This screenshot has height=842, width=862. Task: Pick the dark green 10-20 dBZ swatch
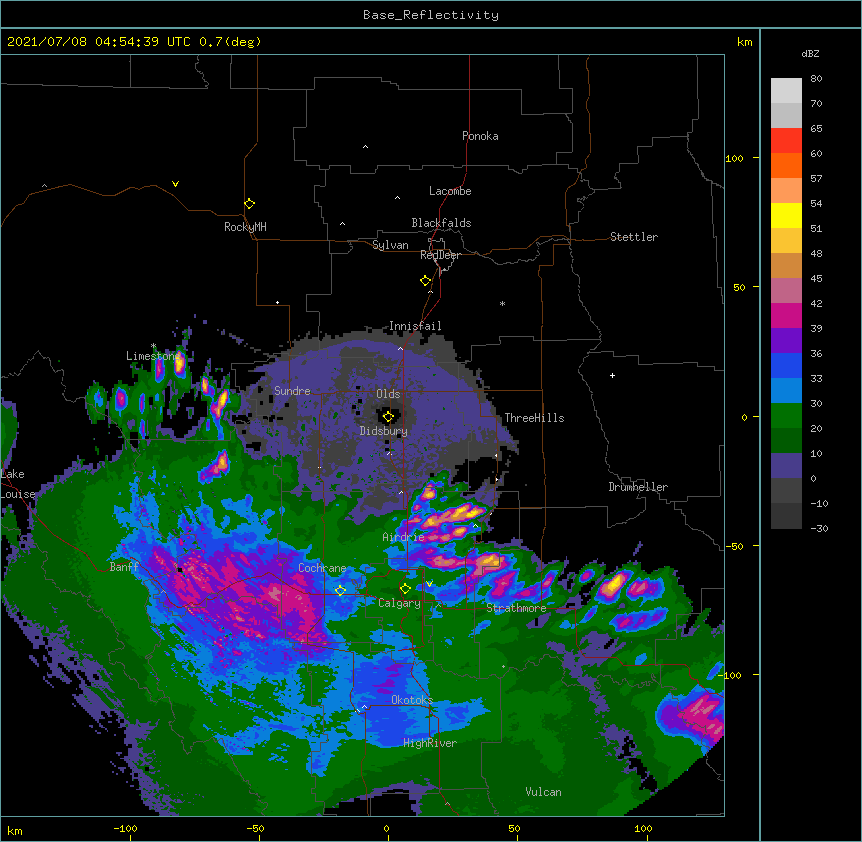(786, 441)
